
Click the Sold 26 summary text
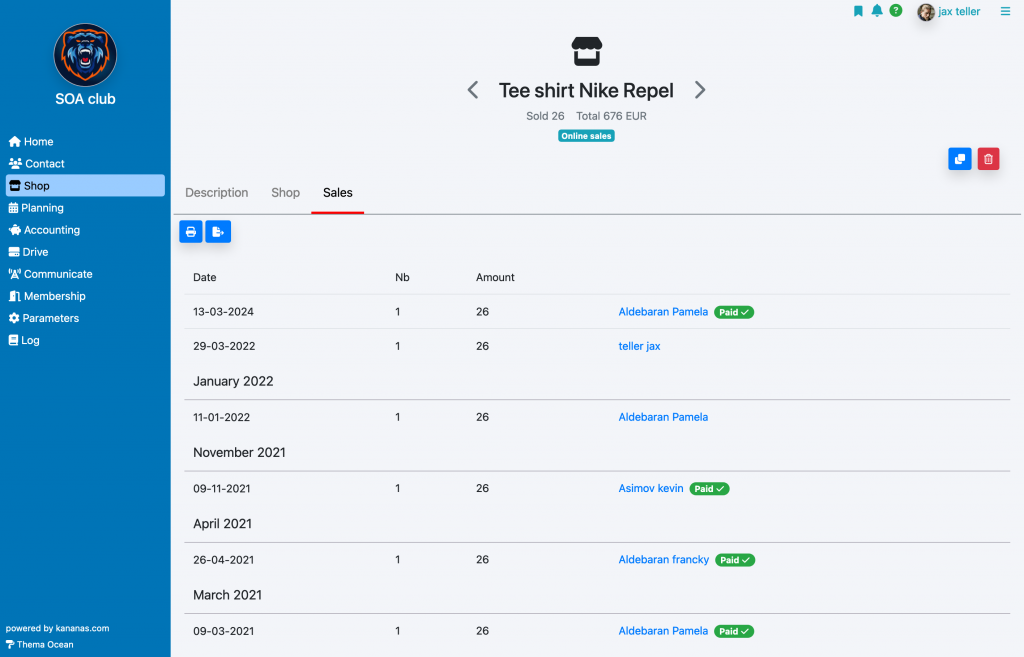tap(545, 116)
